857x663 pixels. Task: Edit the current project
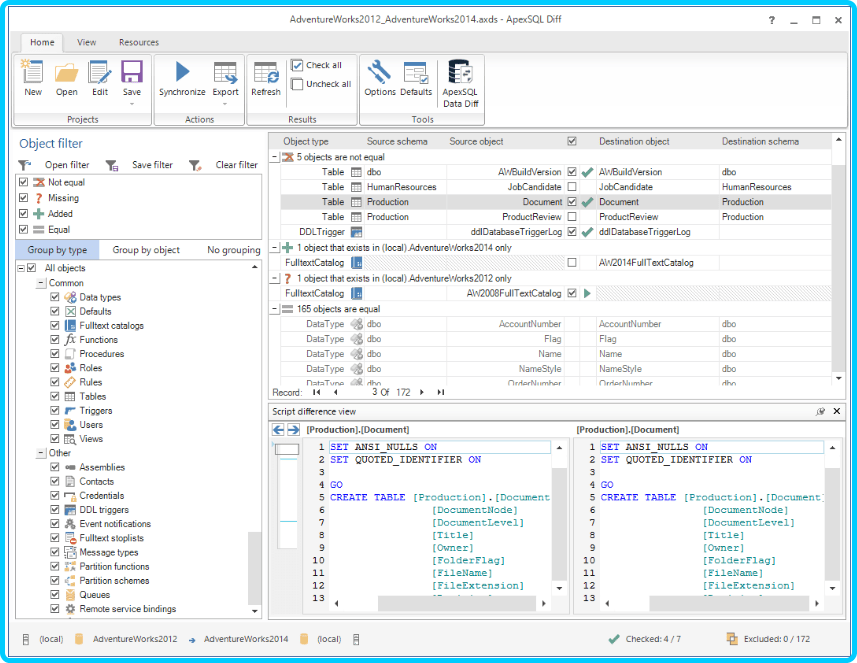pyautogui.click(x=100, y=78)
